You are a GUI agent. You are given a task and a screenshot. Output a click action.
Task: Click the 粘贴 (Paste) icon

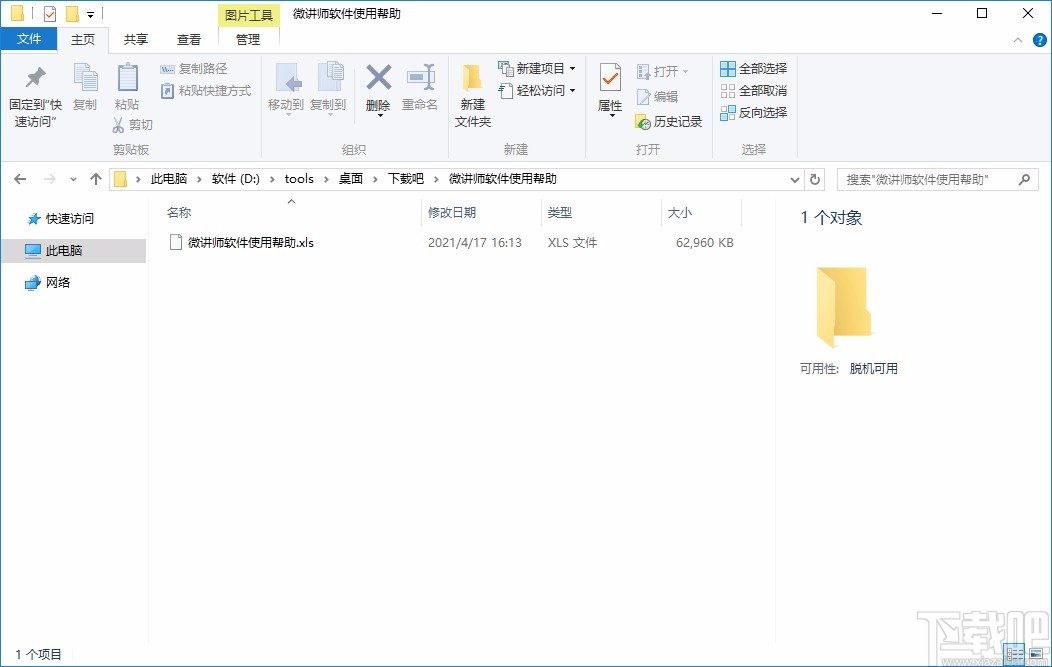coord(127,90)
